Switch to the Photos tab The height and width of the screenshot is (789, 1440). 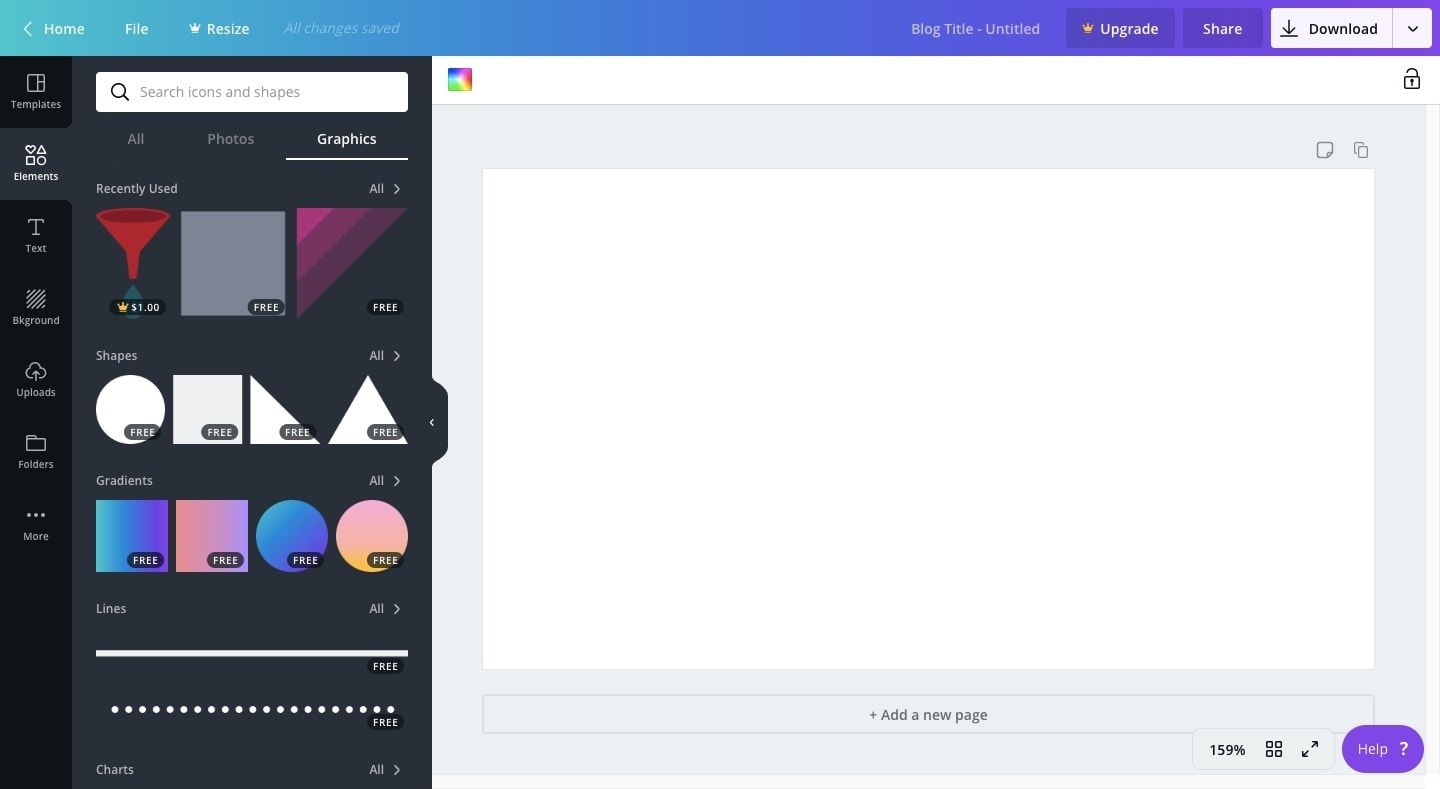(x=231, y=139)
